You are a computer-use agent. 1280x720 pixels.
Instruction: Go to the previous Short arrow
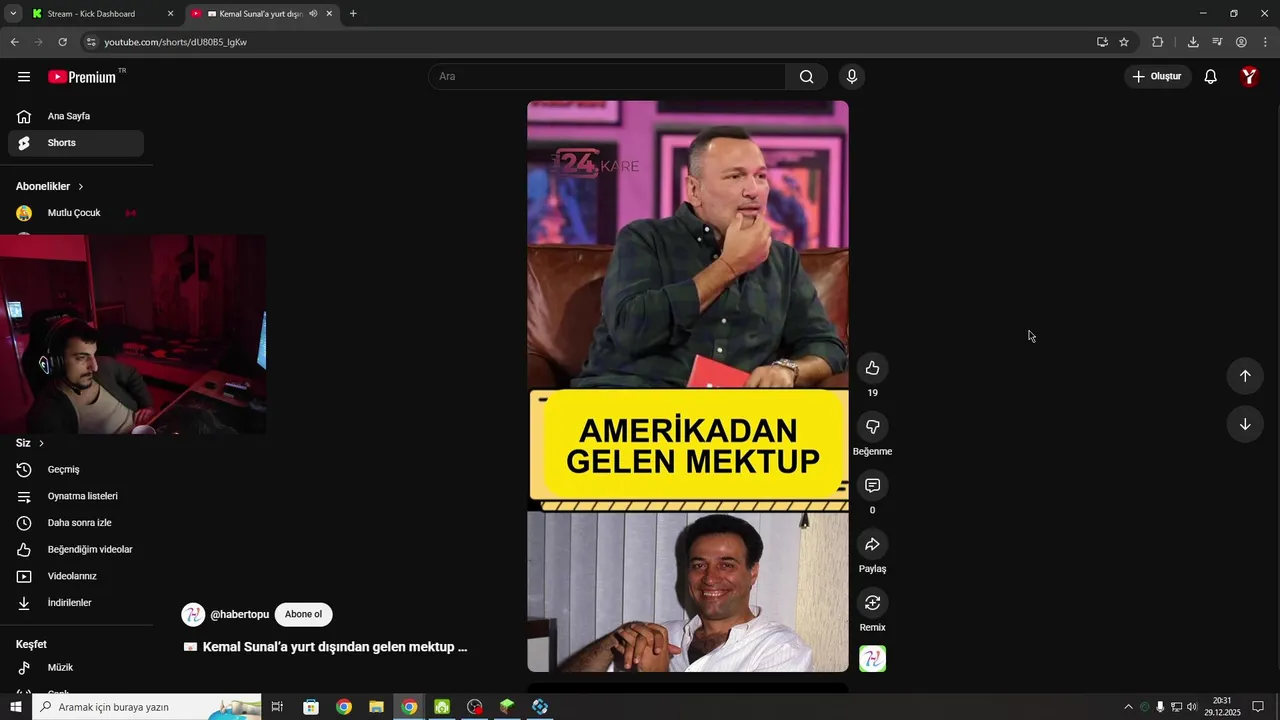(1245, 376)
